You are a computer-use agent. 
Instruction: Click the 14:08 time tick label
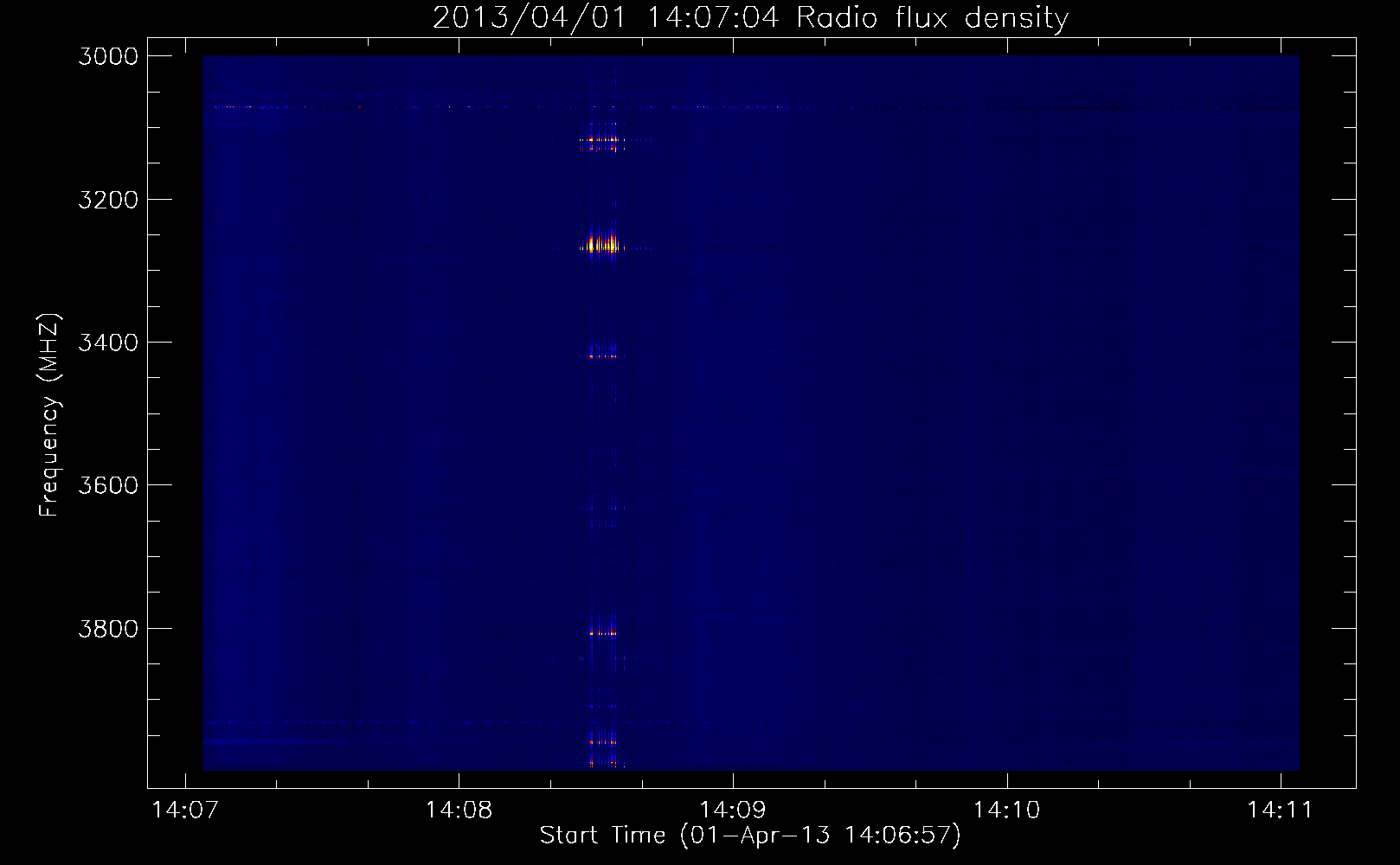459,811
